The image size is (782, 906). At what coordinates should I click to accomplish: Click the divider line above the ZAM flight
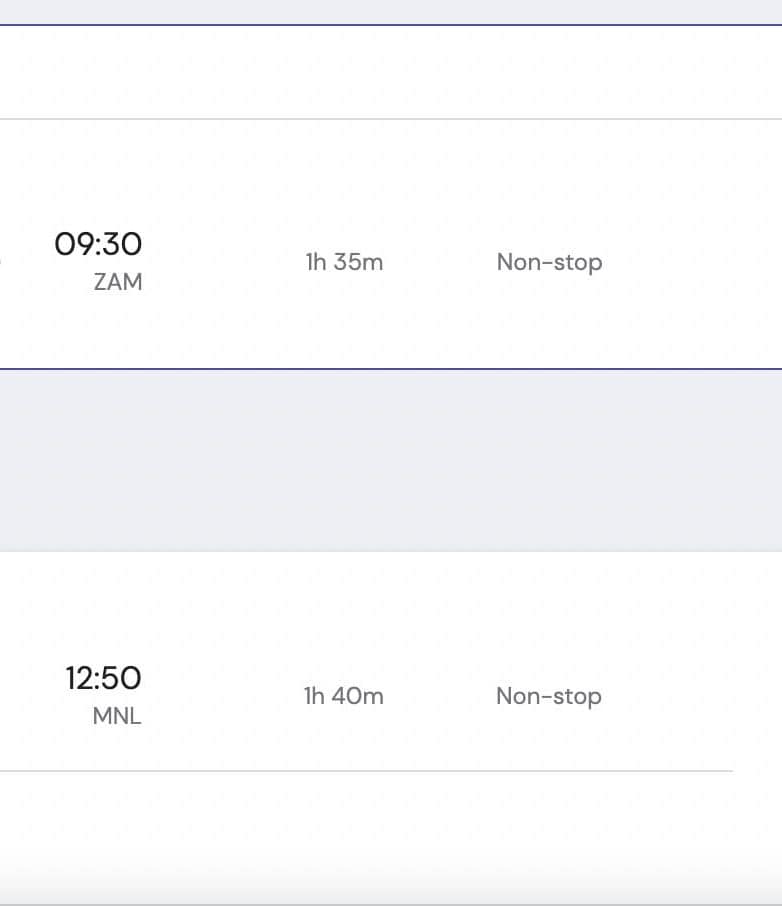tap(390, 119)
